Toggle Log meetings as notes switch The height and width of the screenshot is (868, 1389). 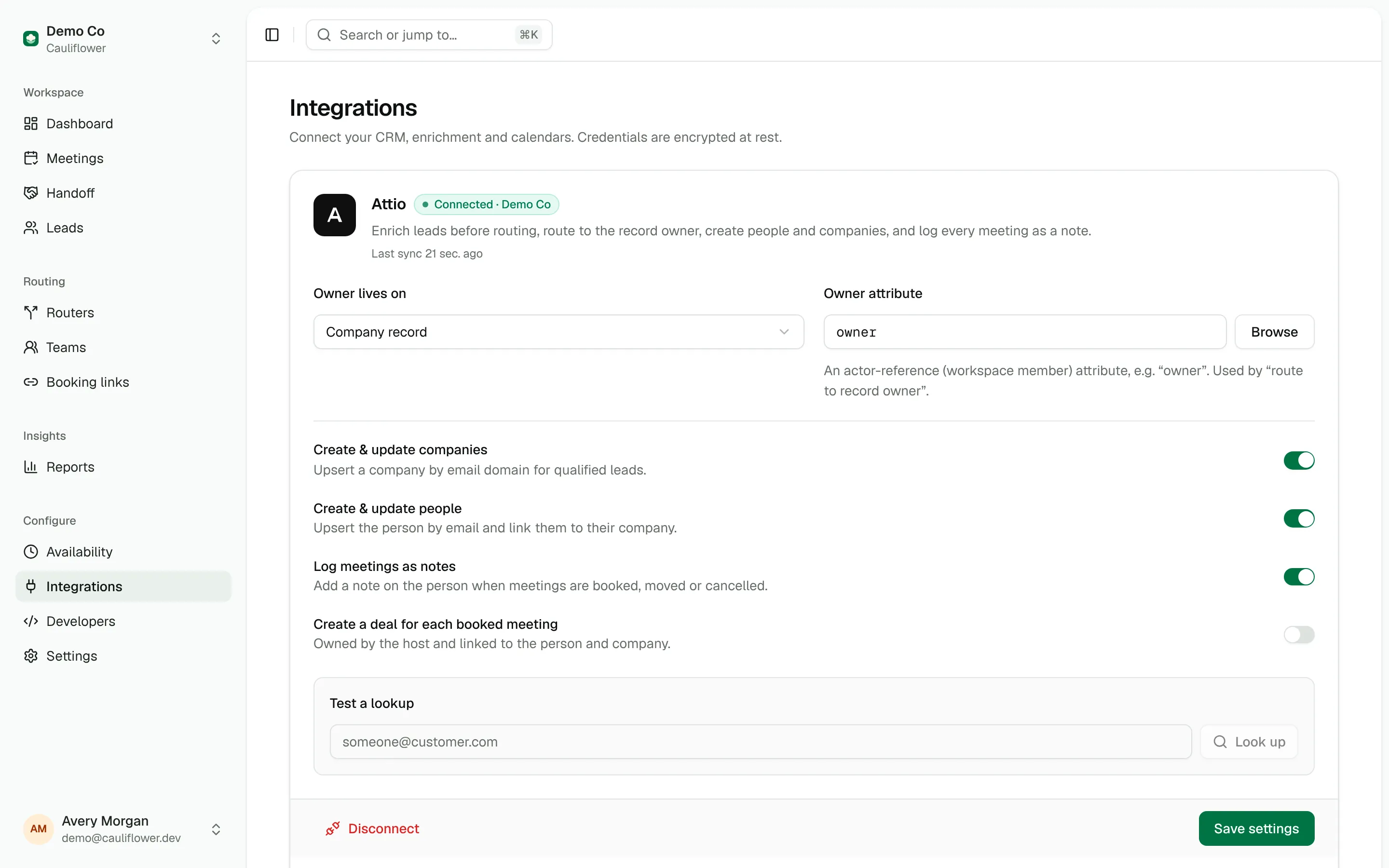1299,576
